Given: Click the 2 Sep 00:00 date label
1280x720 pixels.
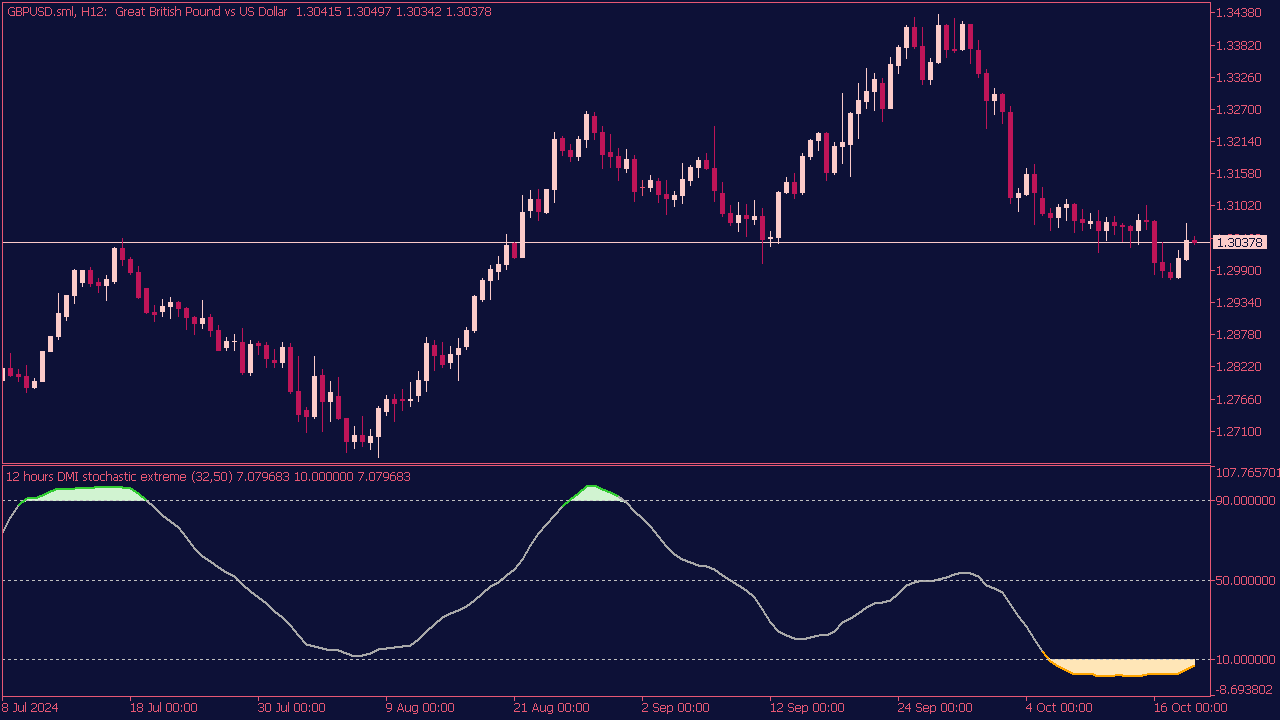Looking at the screenshot, I should point(676,708).
